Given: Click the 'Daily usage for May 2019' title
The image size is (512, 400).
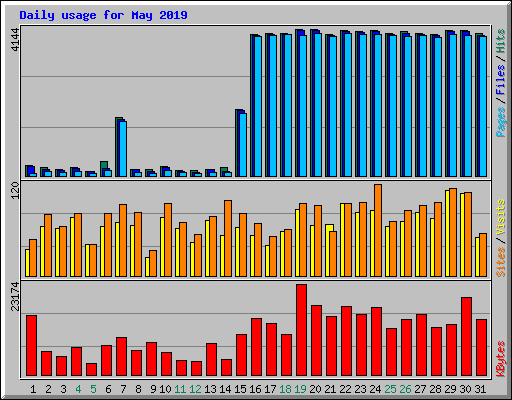Looking at the screenshot, I should (x=103, y=15).
